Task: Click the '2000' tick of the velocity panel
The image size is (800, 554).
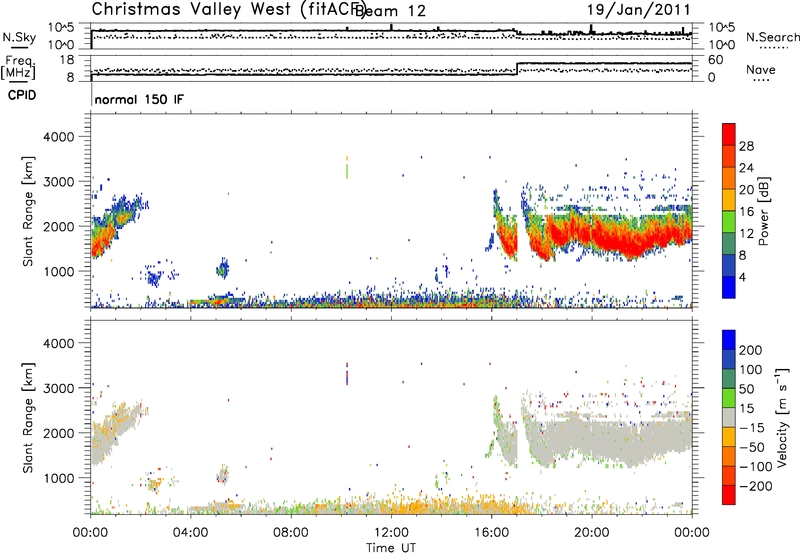Action: point(59,433)
